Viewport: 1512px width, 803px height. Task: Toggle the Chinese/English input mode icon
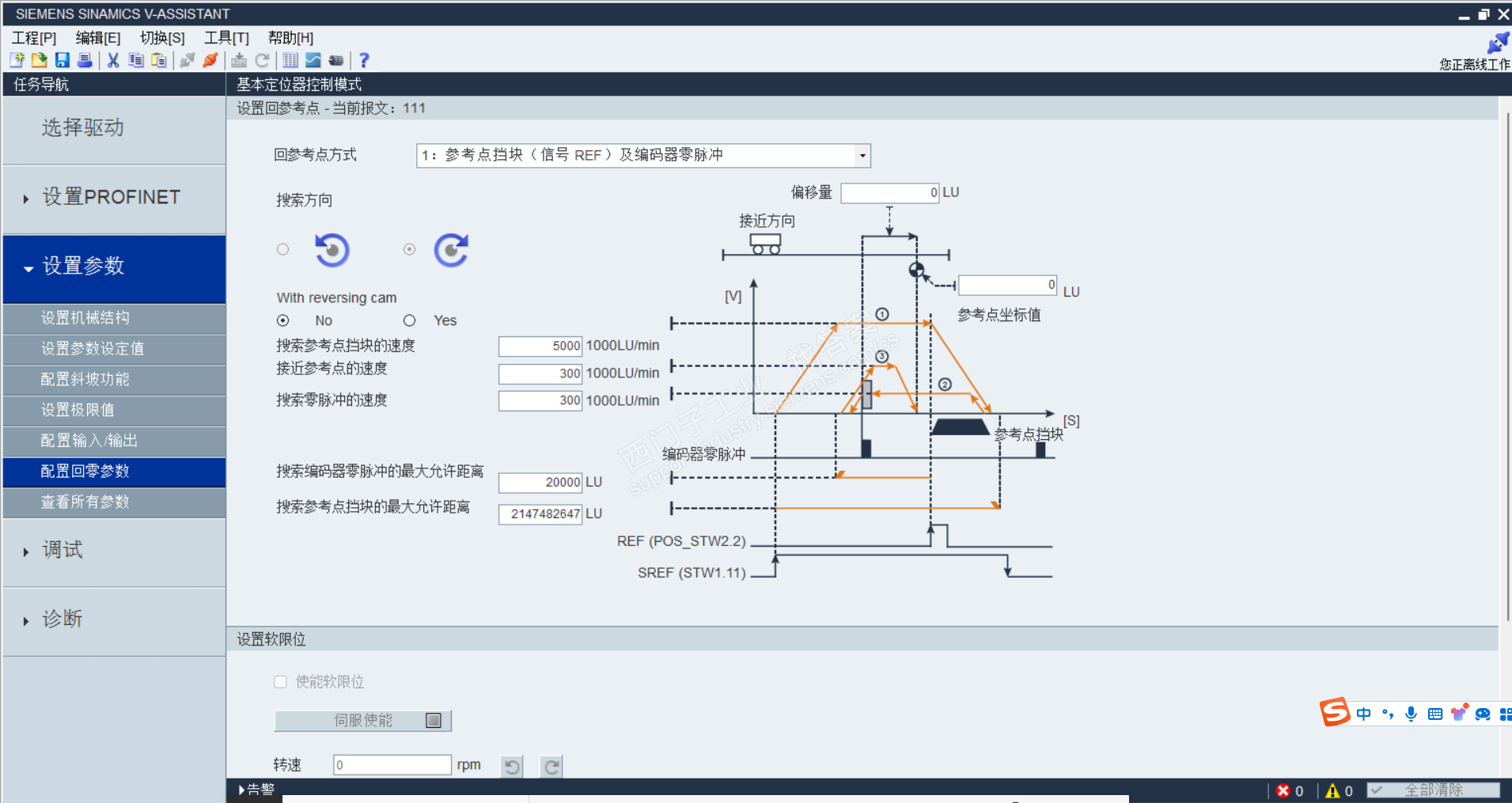point(1364,714)
